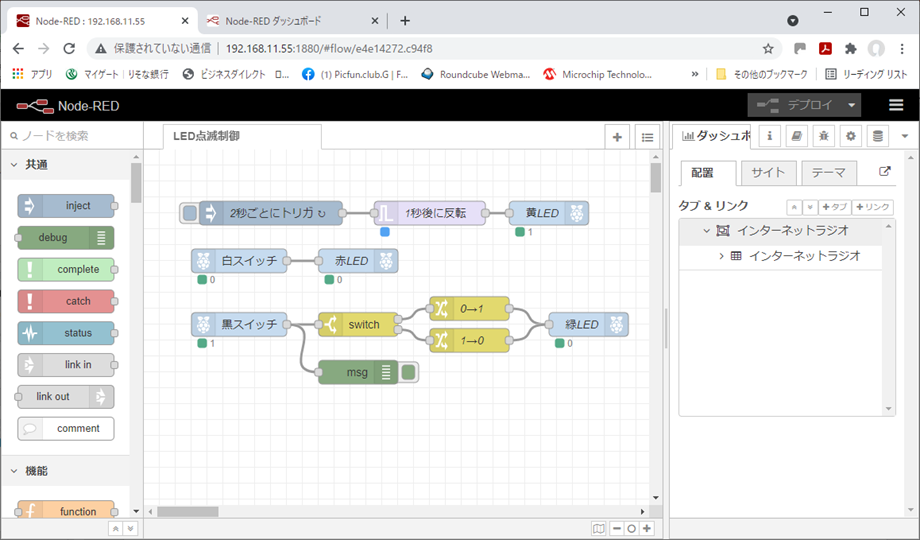920x540 pixels.
Task: Open the debug messages bug icon
Action: 824,136
